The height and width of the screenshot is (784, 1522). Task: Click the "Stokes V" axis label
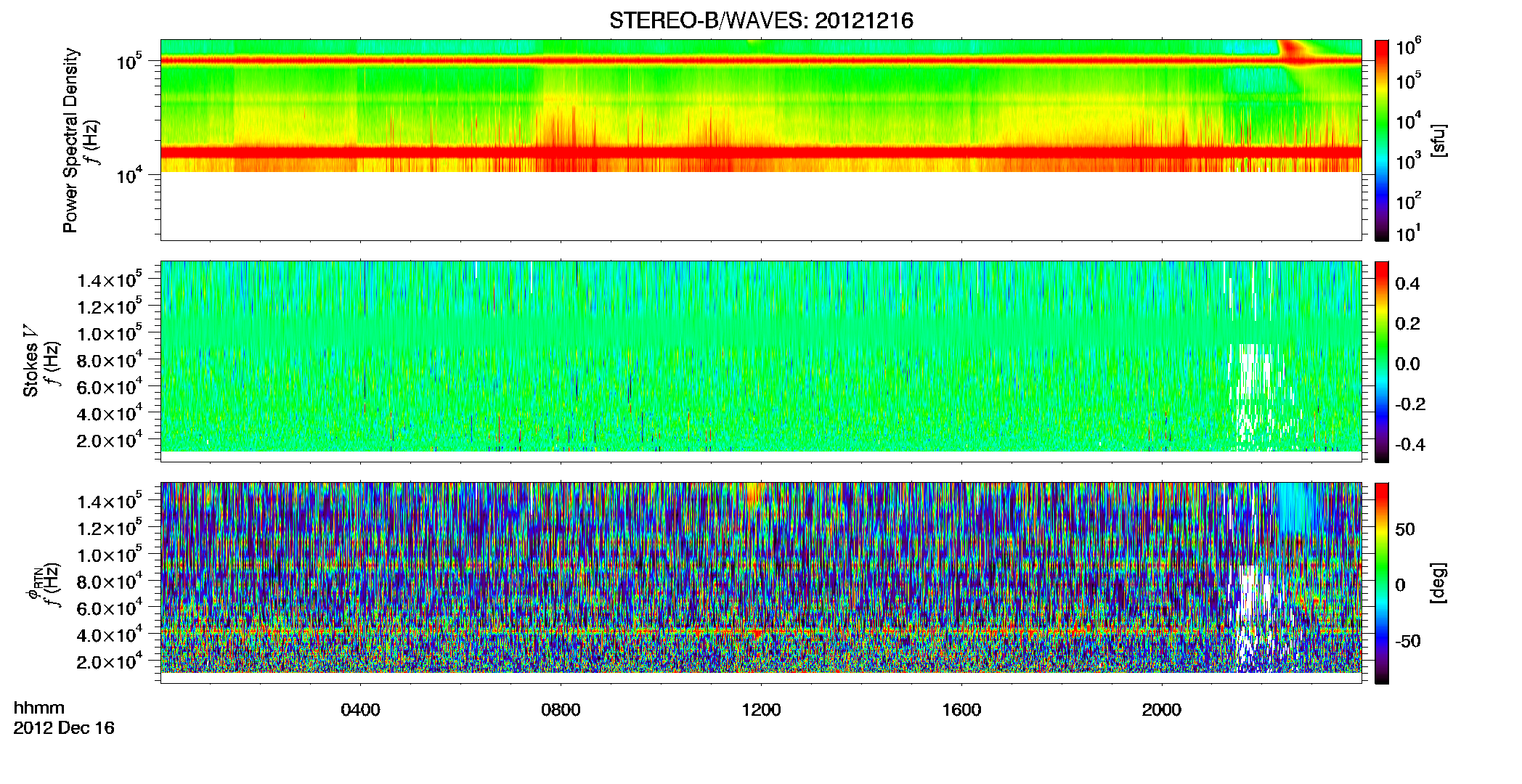(x=31, y=362)
